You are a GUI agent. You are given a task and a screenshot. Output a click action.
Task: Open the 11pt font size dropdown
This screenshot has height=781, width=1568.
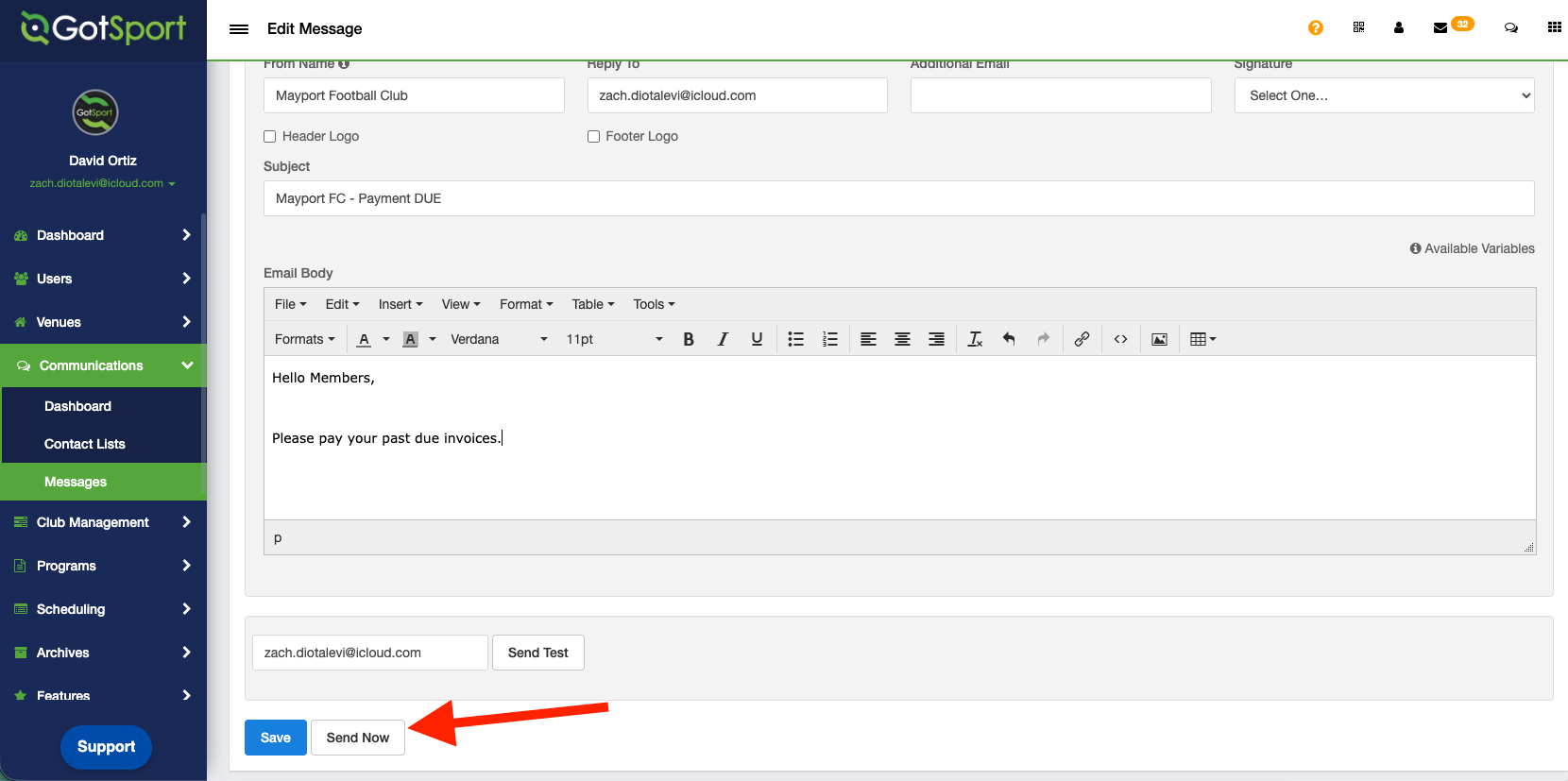(614, 339)
